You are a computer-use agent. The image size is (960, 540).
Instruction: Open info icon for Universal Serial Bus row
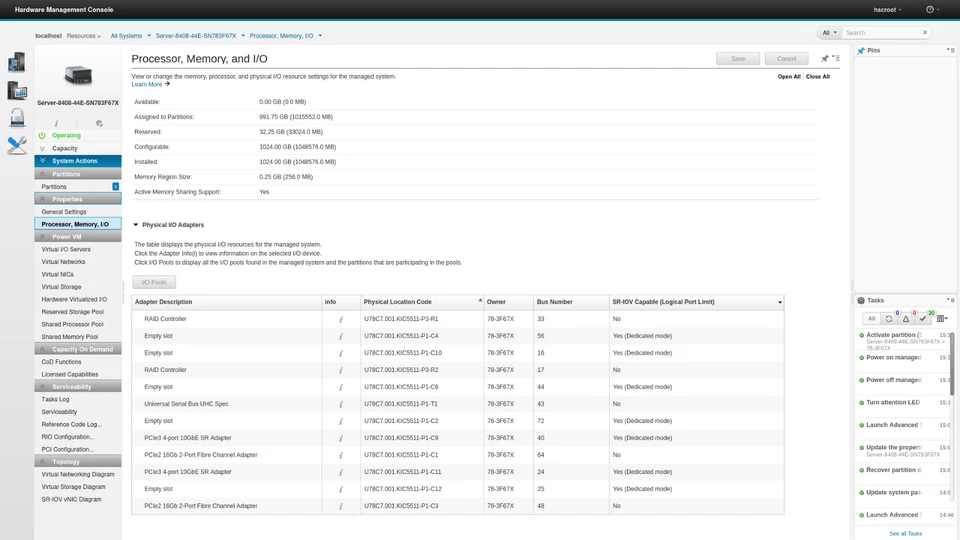coord(341,404)
